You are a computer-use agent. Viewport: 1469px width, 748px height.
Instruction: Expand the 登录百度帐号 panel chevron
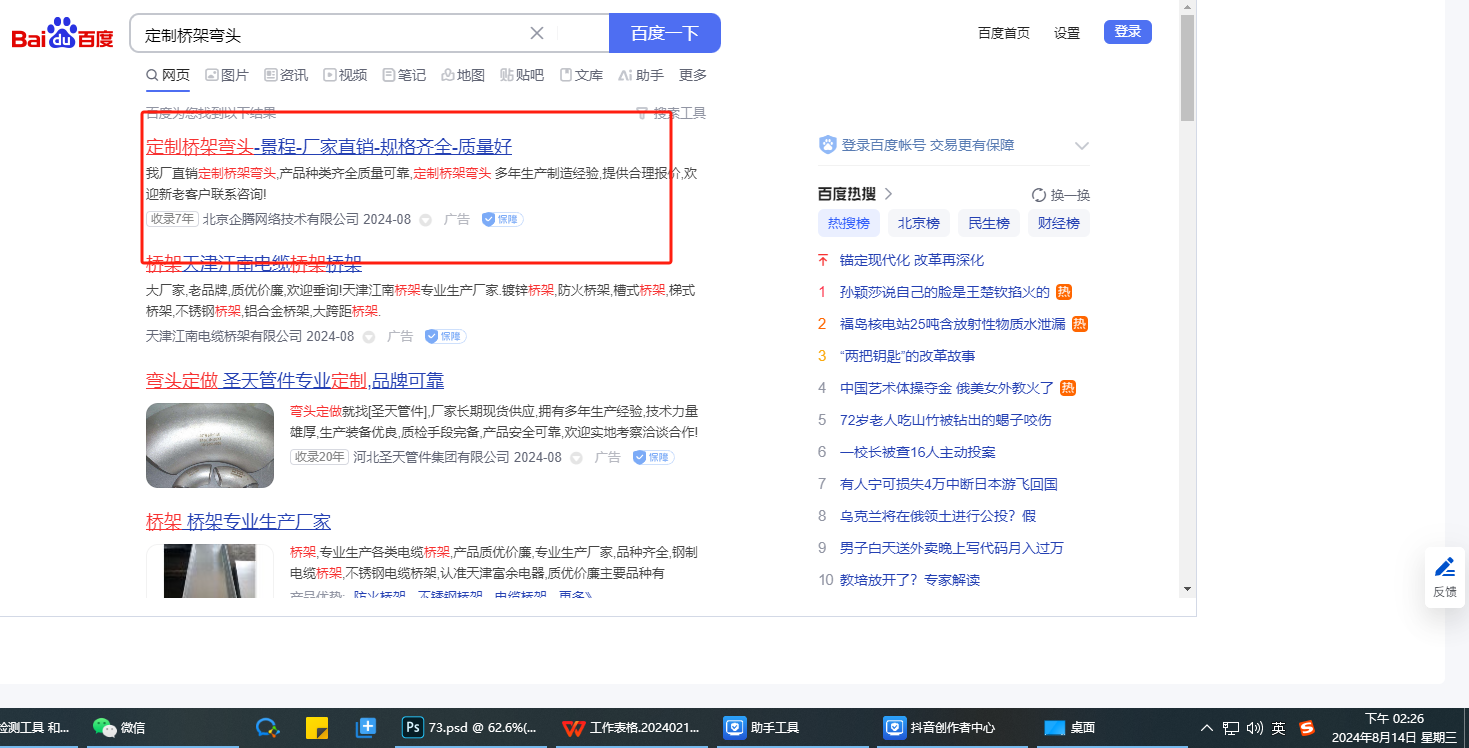tap(1081, 146)
